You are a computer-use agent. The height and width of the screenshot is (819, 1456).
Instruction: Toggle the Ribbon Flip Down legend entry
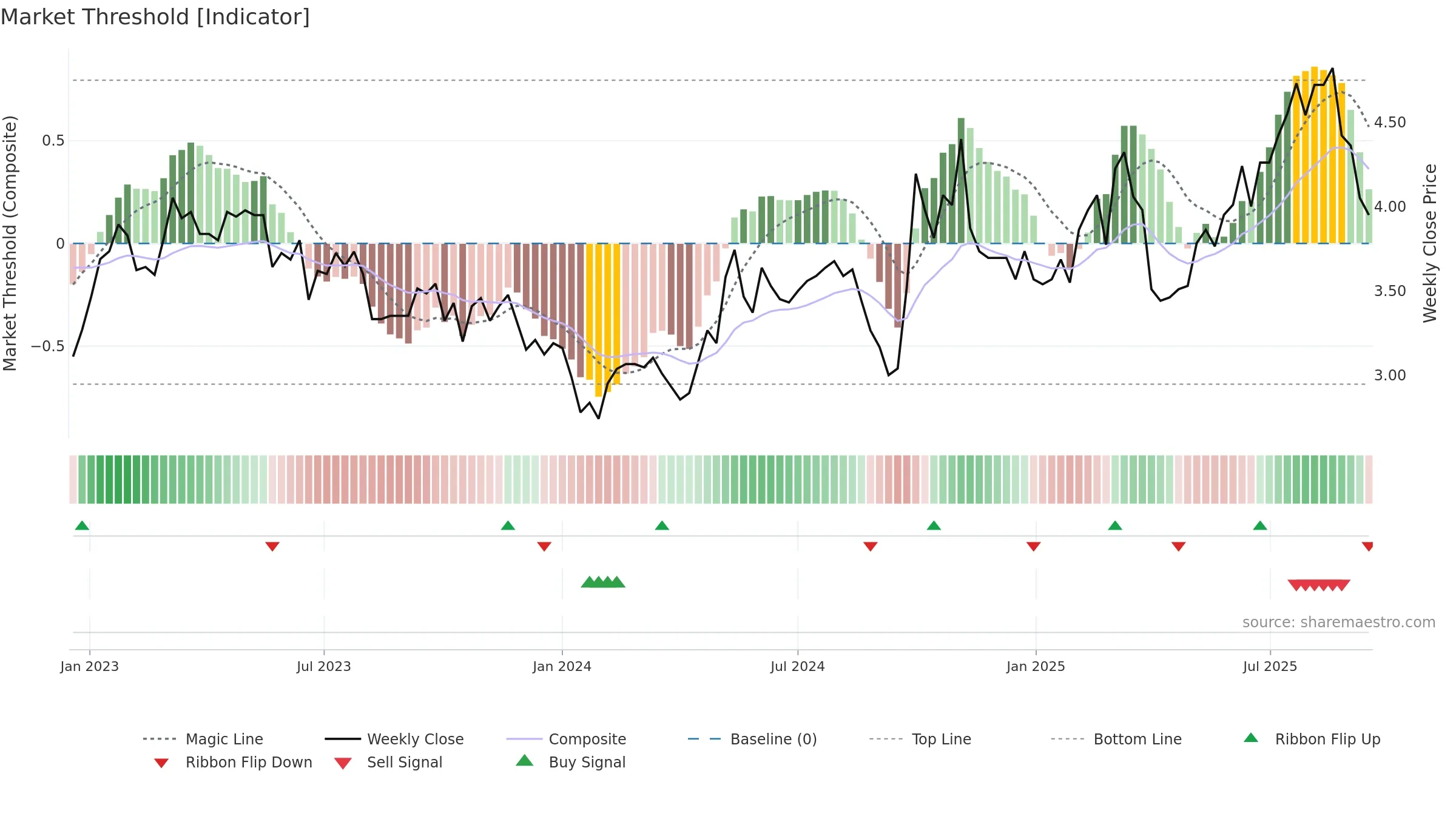pyautogui.click(x=232, y=762)
